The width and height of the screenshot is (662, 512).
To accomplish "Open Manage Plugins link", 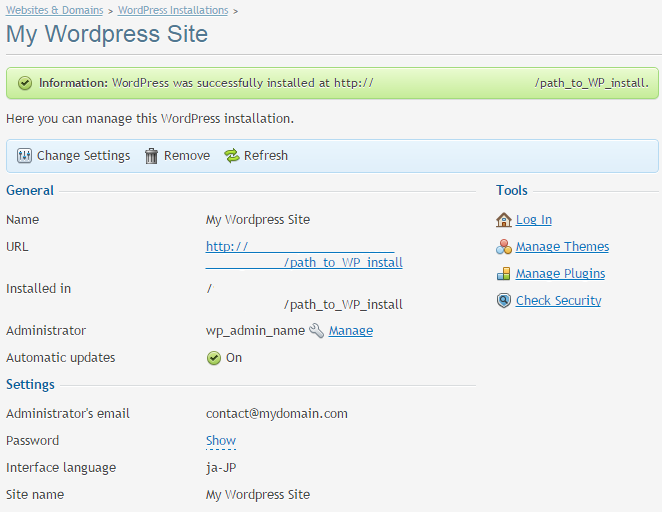I will [x=560, y=274].
